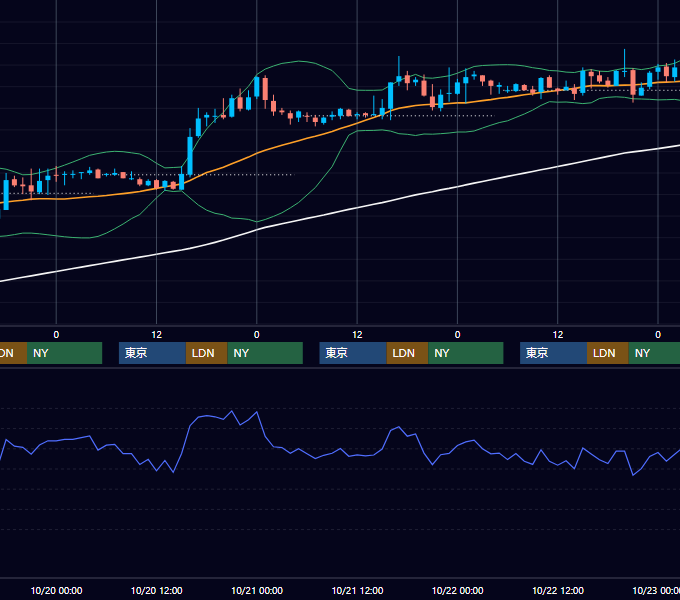
Task: Select the white long-term moving average line
Action: [347, 210]
